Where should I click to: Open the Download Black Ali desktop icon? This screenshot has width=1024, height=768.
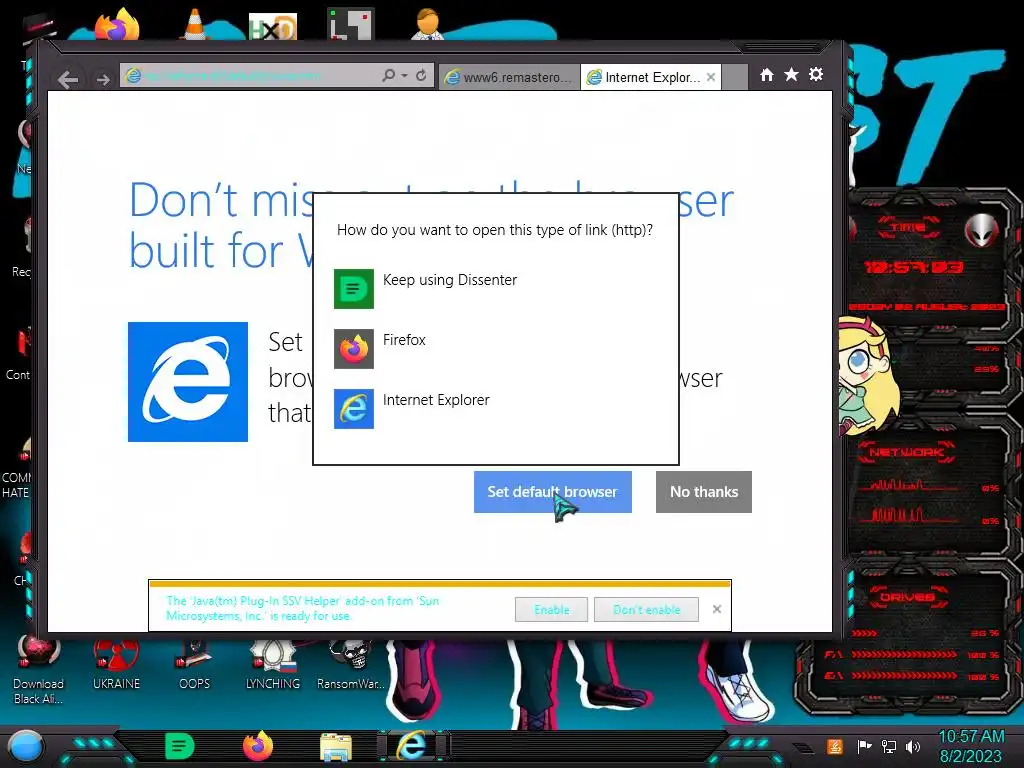[38, 671]
